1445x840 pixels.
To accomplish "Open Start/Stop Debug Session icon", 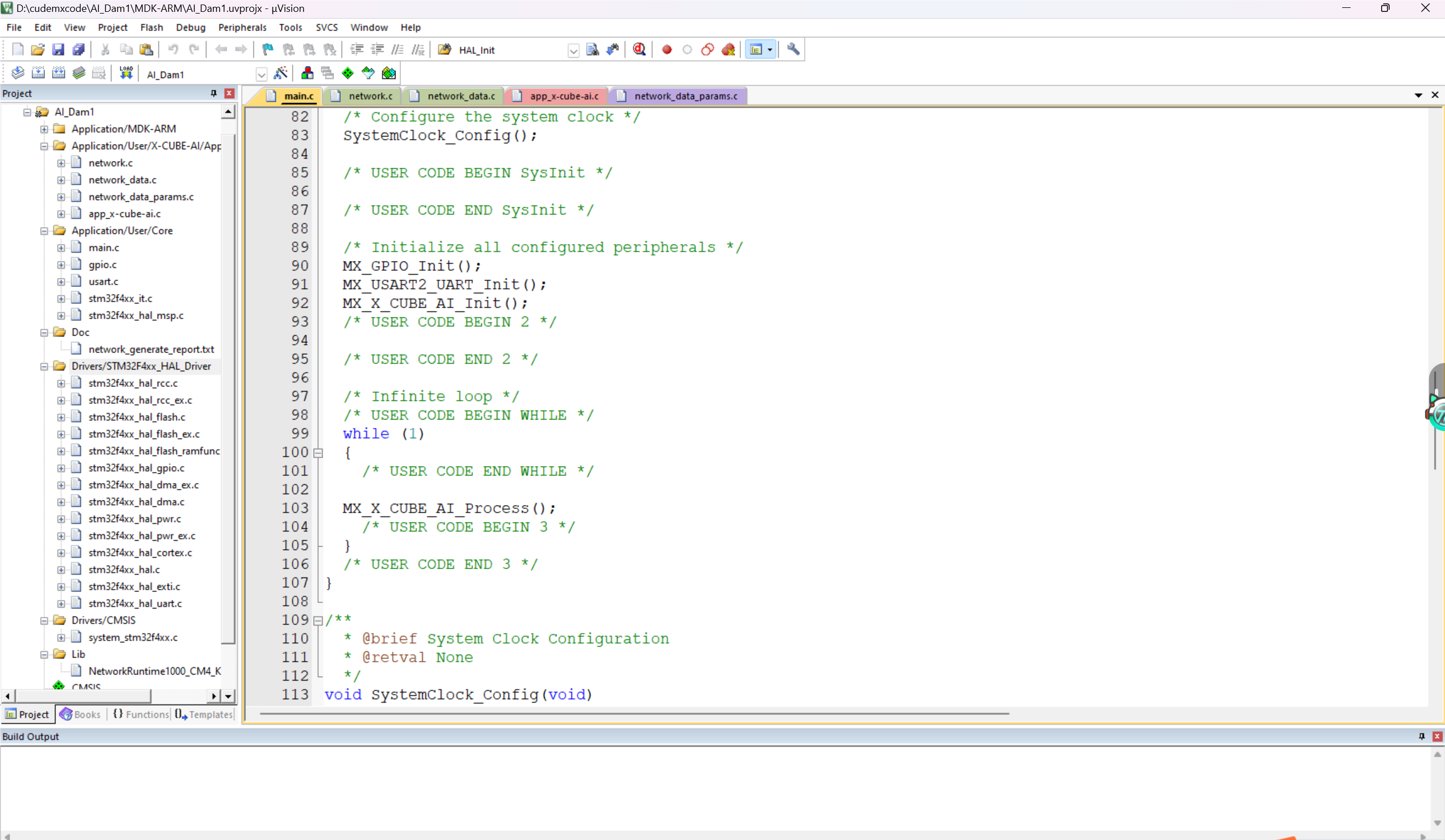I will pos(639,49).
